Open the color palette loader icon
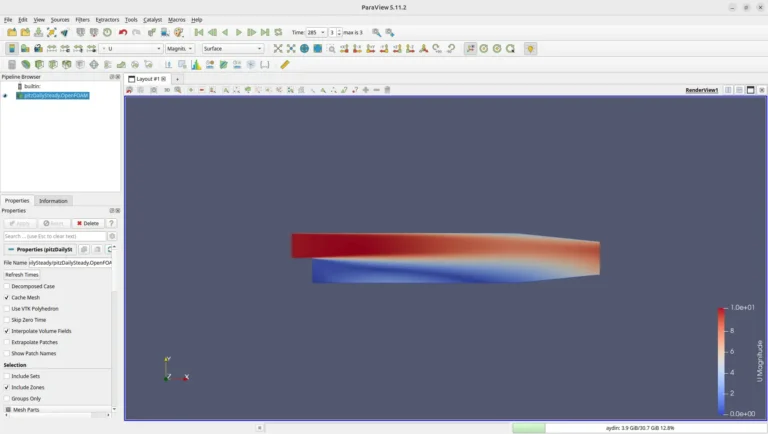Viewport: 768px width, 434px height. 179,32
